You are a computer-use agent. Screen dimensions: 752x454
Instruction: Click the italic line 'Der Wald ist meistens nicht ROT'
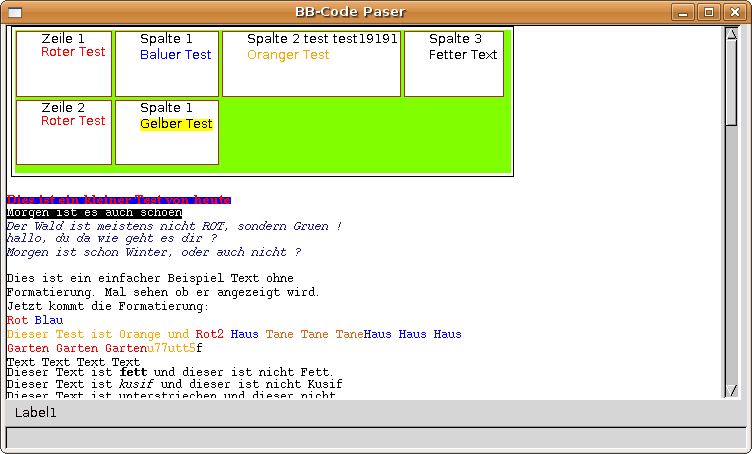click(174, 227)
